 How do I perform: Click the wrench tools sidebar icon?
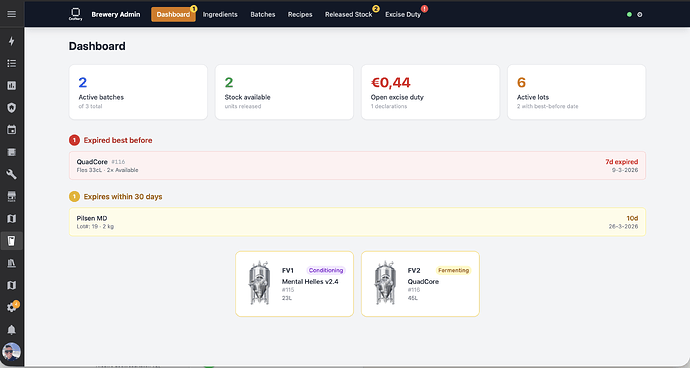[11, 174]
